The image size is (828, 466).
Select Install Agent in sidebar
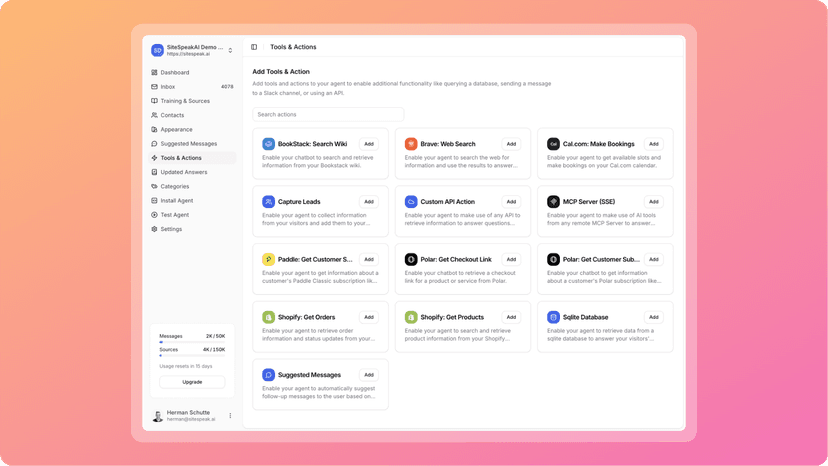click(x=192, y=201)
